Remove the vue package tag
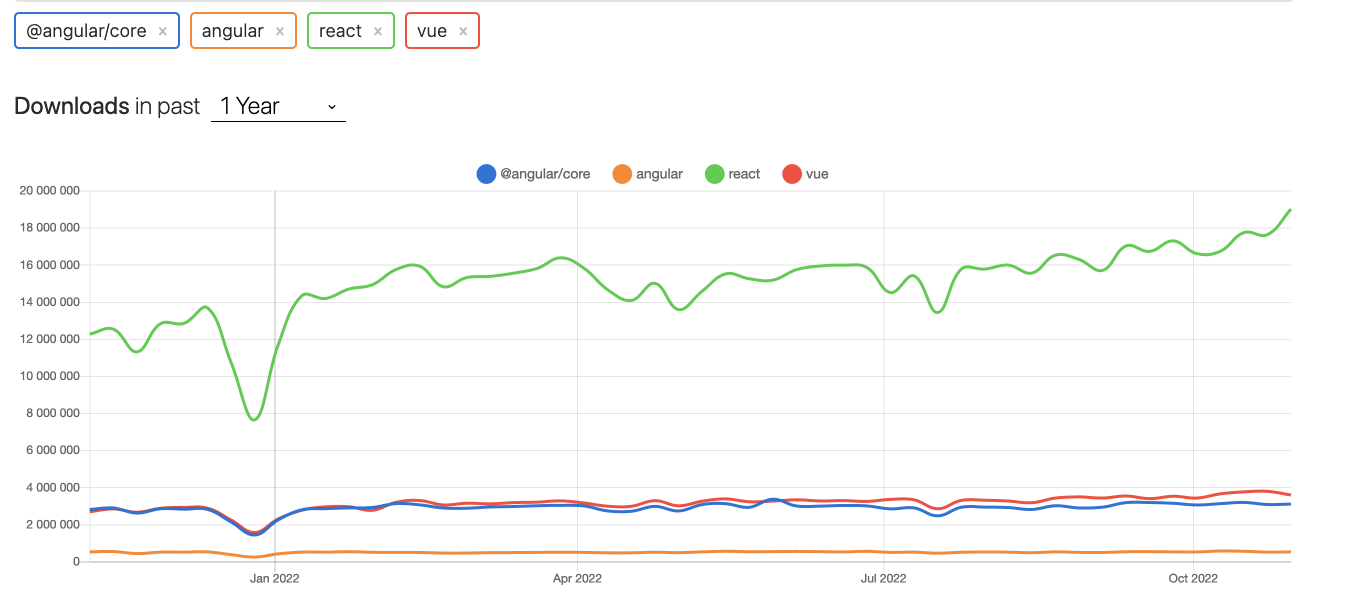The image size is (1348, 614). (462, 31)
